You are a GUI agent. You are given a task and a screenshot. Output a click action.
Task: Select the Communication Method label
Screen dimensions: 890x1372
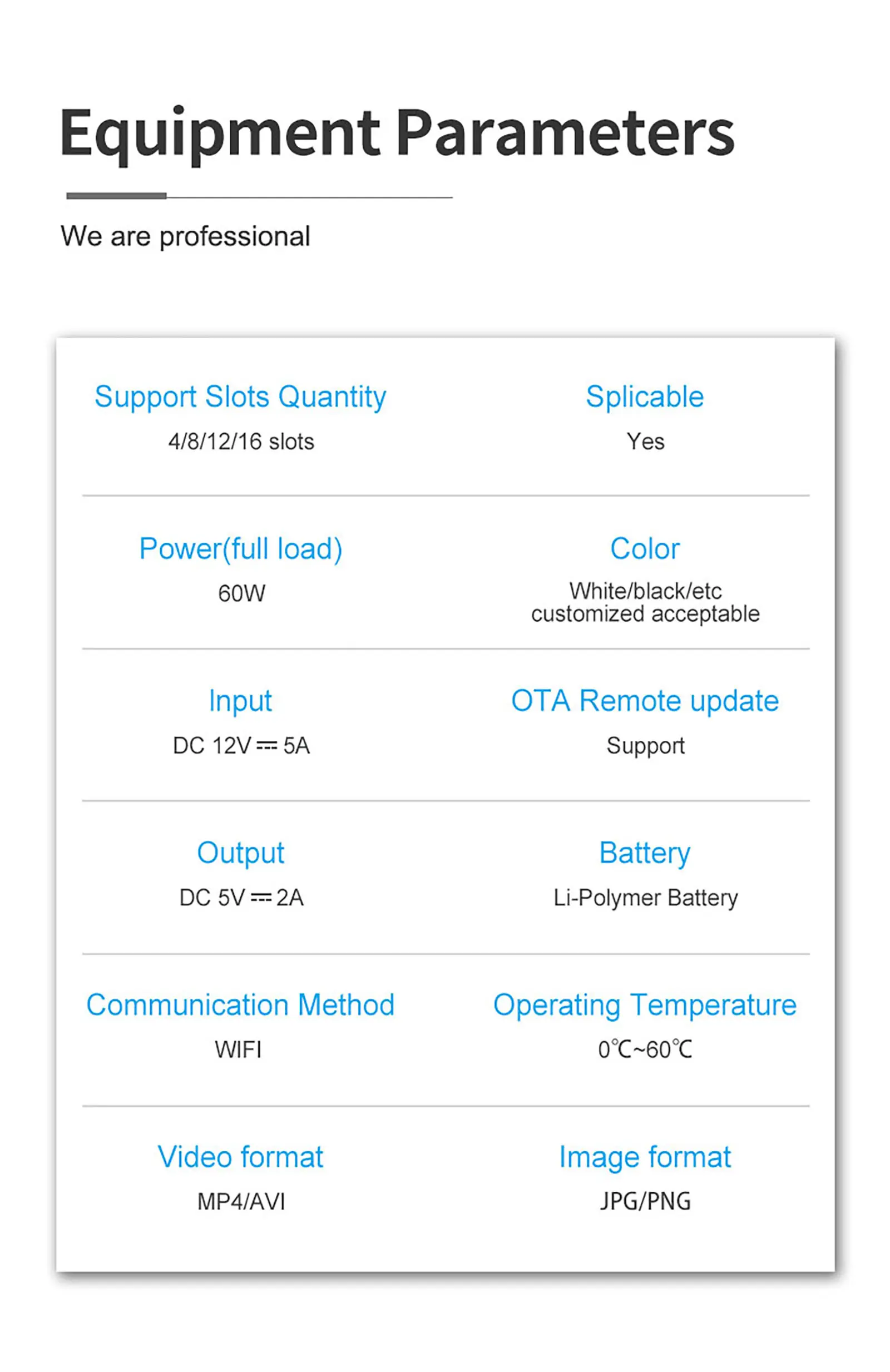(x=240, y=1006)
